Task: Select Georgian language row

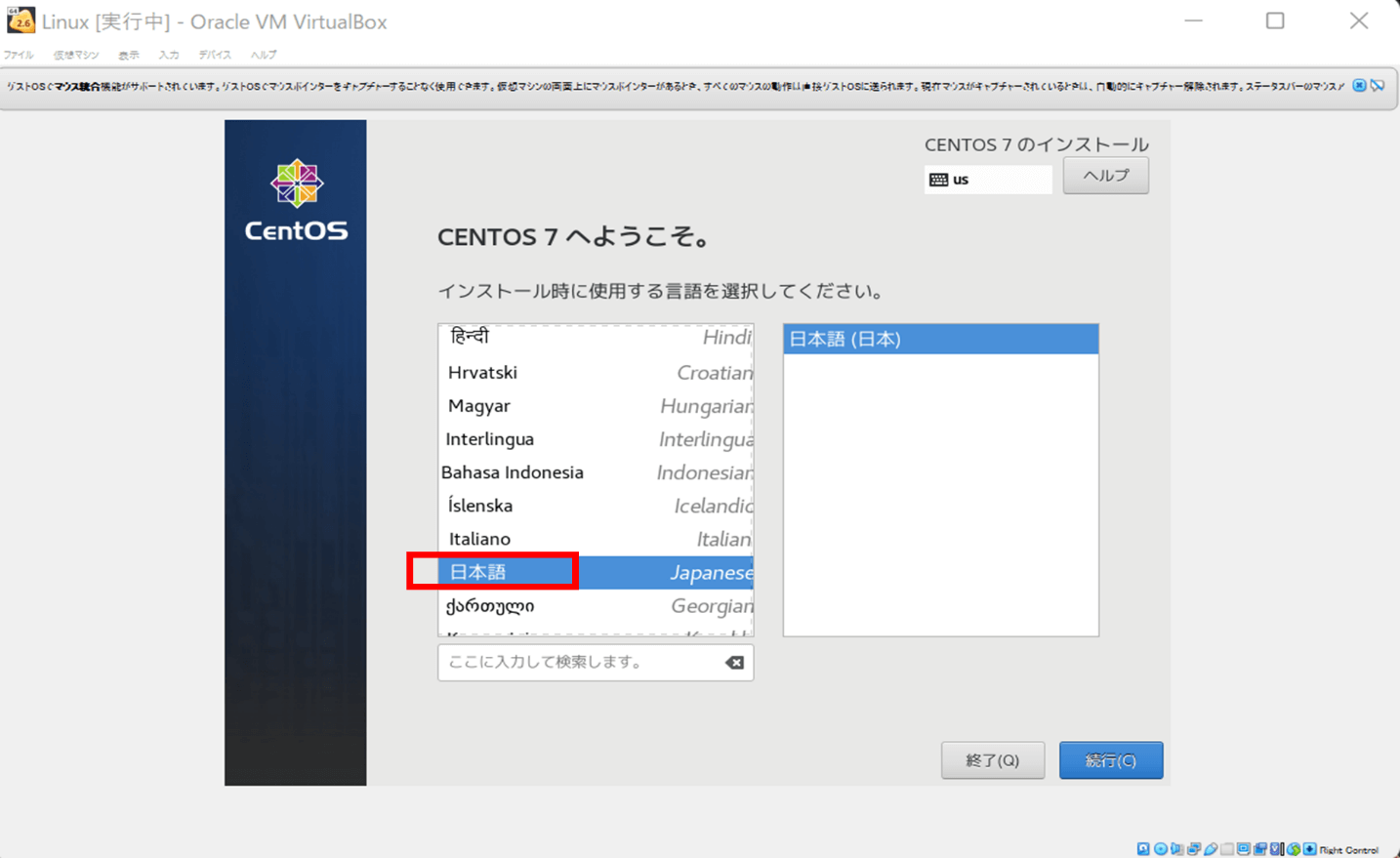Action: pos(596,606)
